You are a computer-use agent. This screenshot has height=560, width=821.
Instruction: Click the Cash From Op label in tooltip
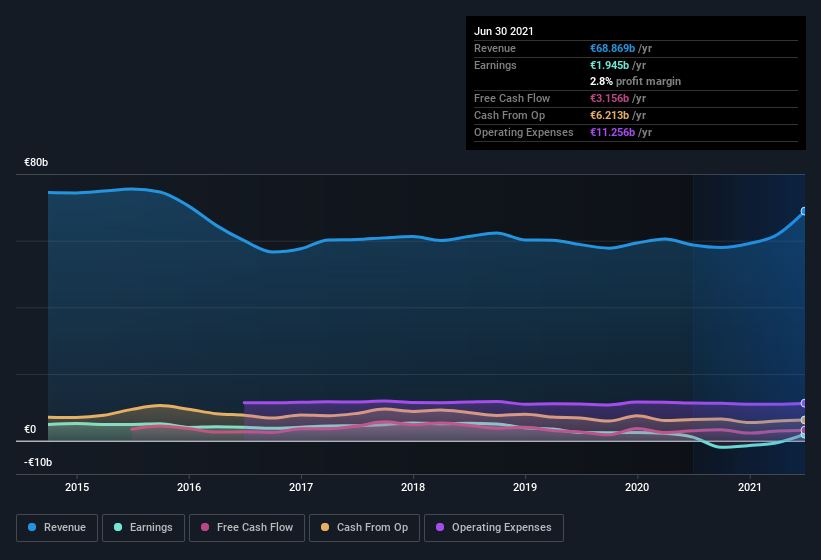coord(509,115)
